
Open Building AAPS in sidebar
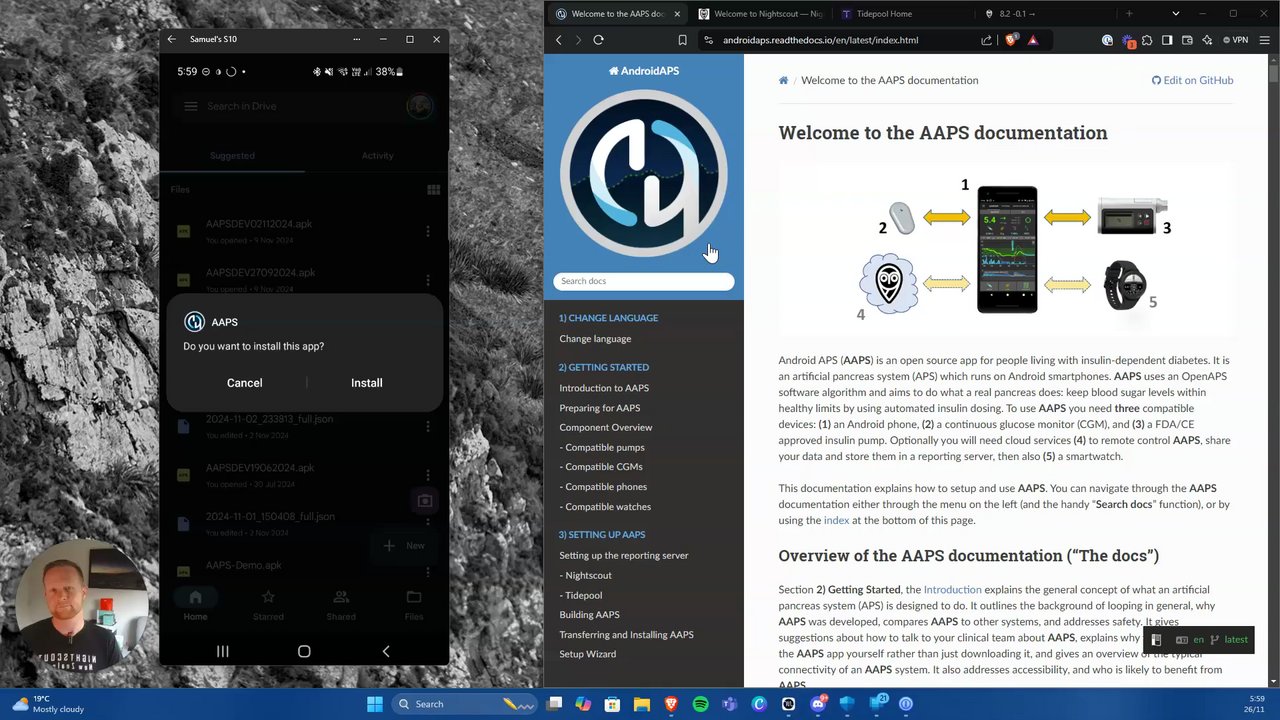tap(589, 615)
